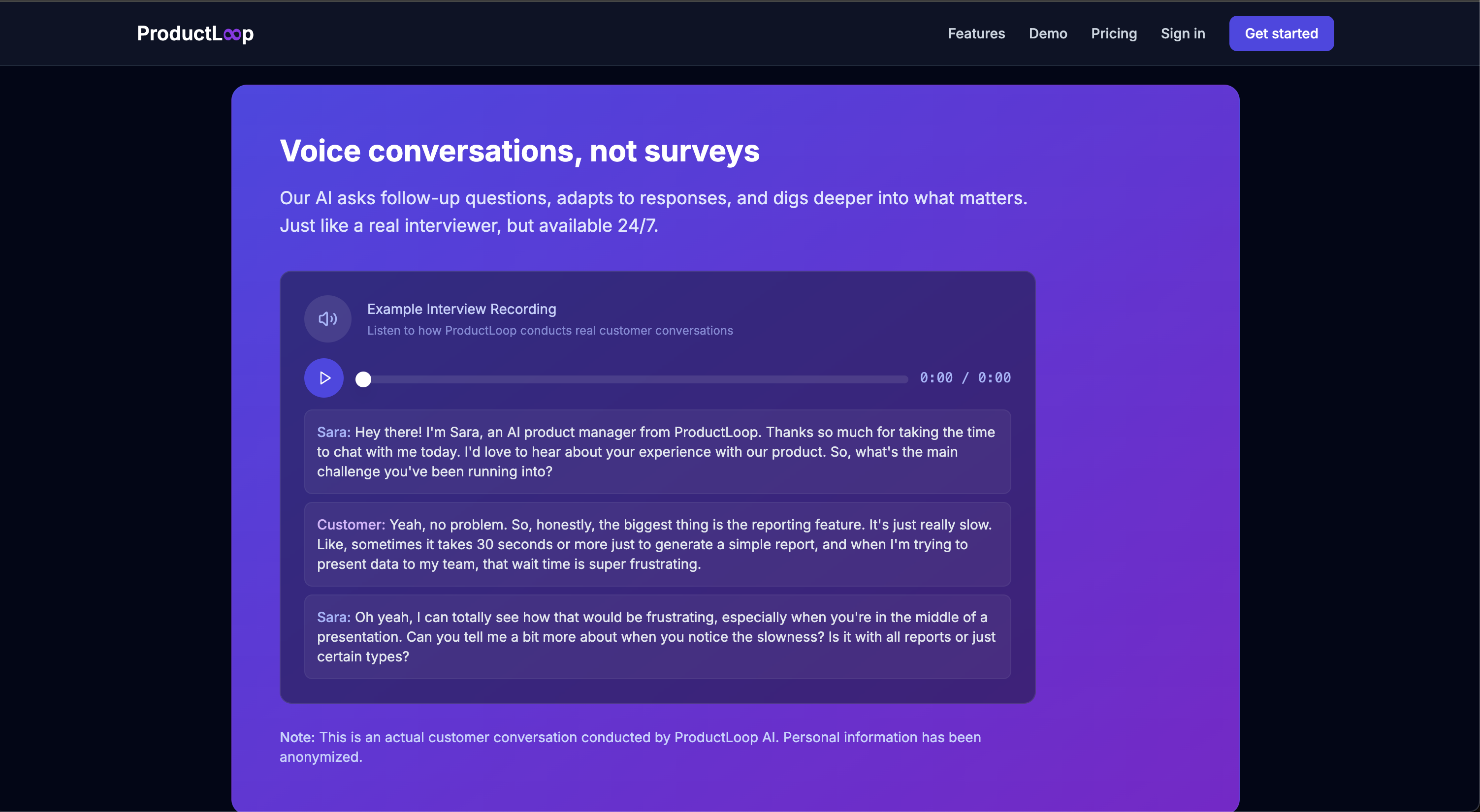The height and width of the screenshot is (812, 1480).
Task: Click the Get started button
Action: click(1281, 33)
